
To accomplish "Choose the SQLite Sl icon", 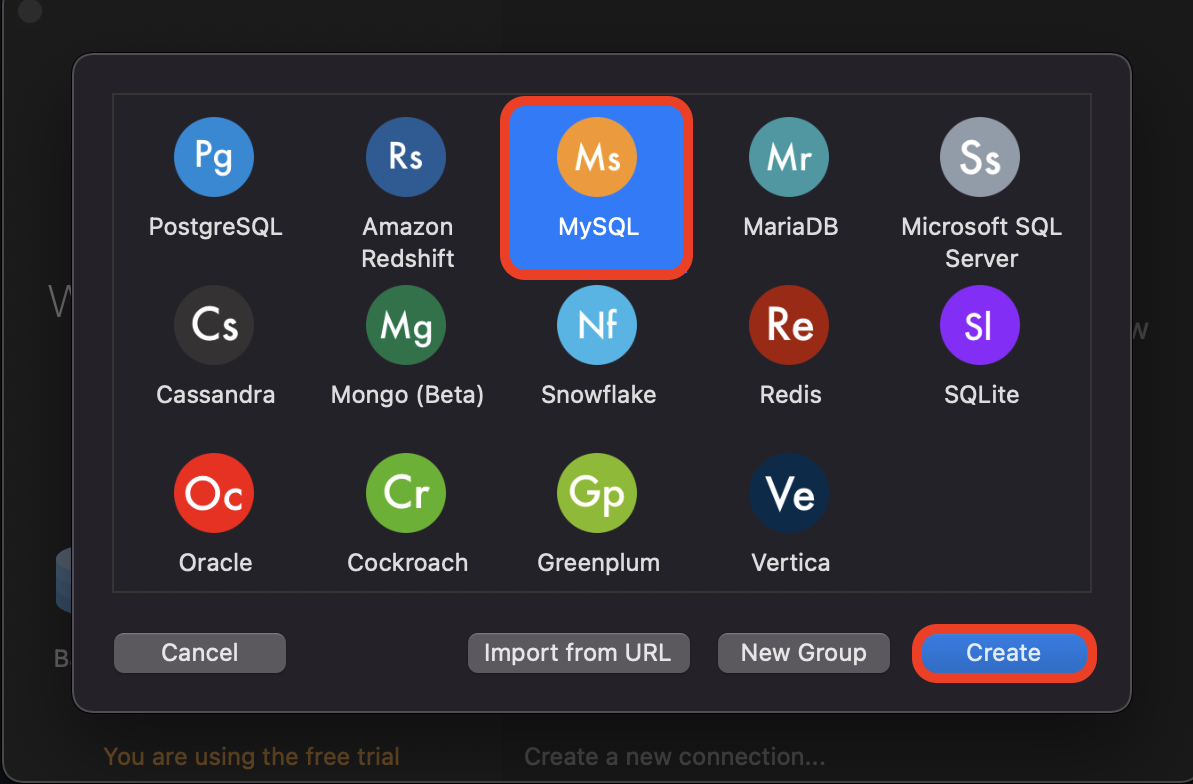I will [980, 325].
